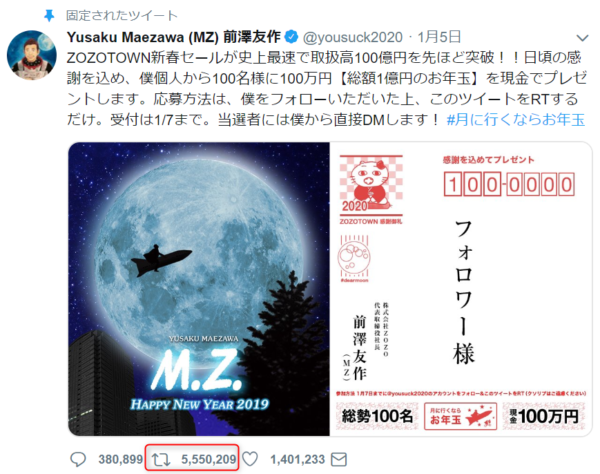
Task: View the 1,401,233 likes count
Action: (297, 459)
